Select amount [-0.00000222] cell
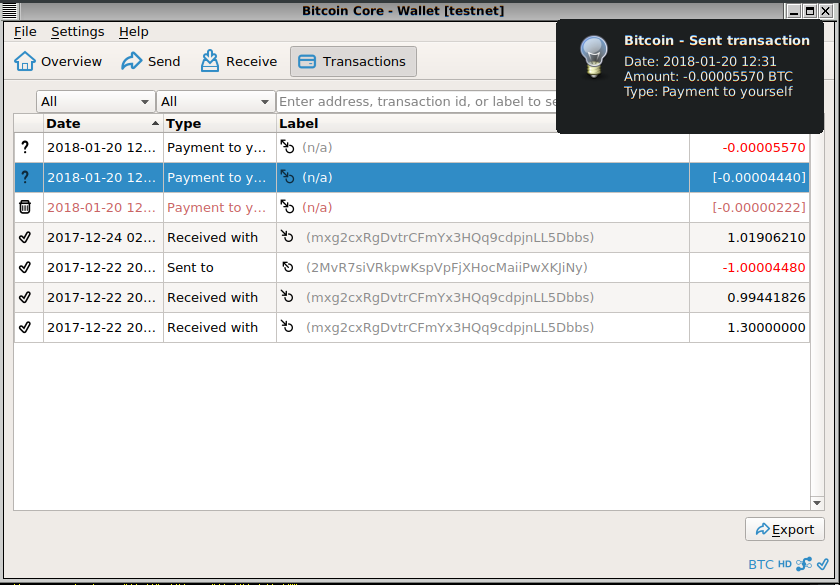The width and height of the screenshot is (840, 585). [x=749, y=207]
